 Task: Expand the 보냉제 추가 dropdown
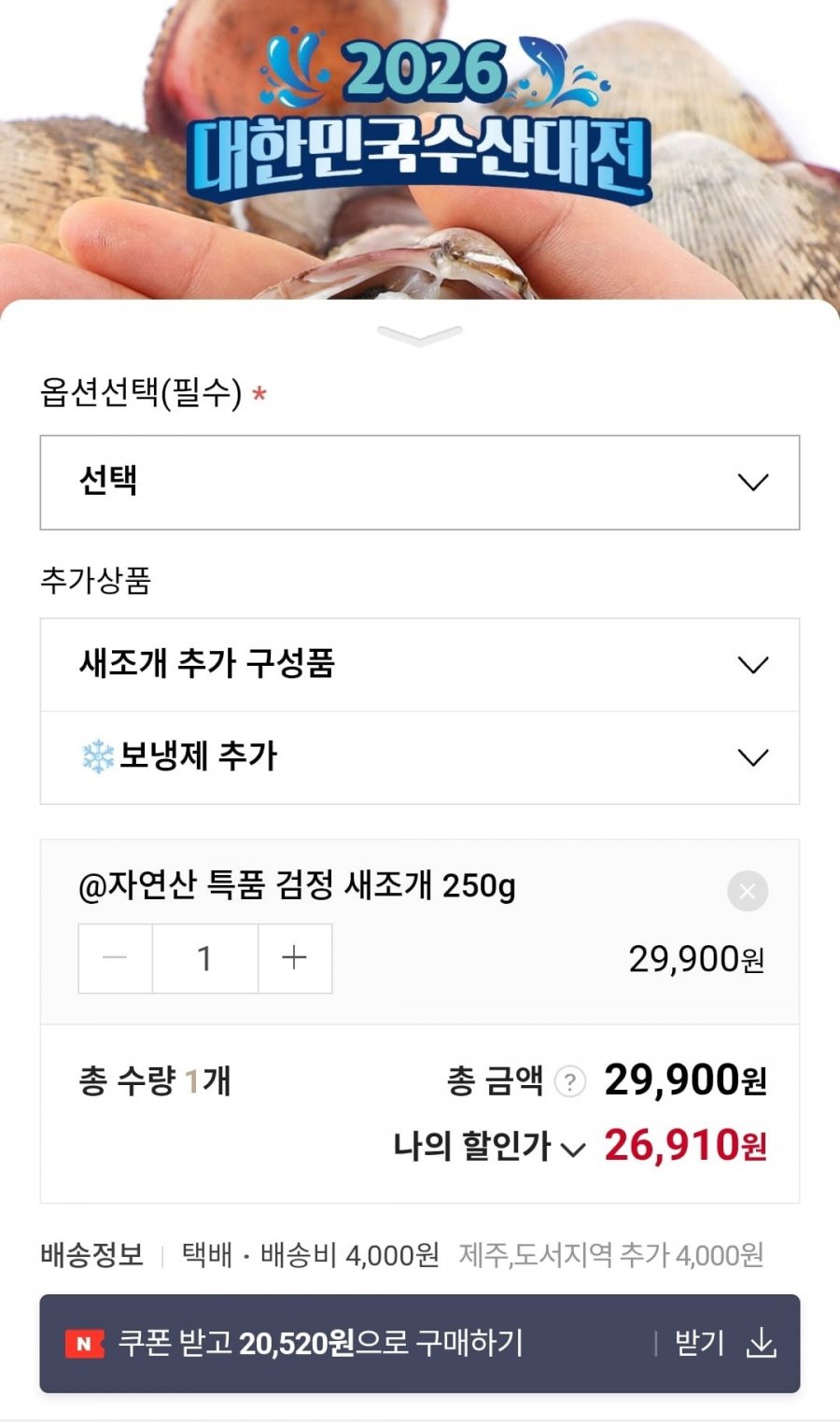(419, 757)
